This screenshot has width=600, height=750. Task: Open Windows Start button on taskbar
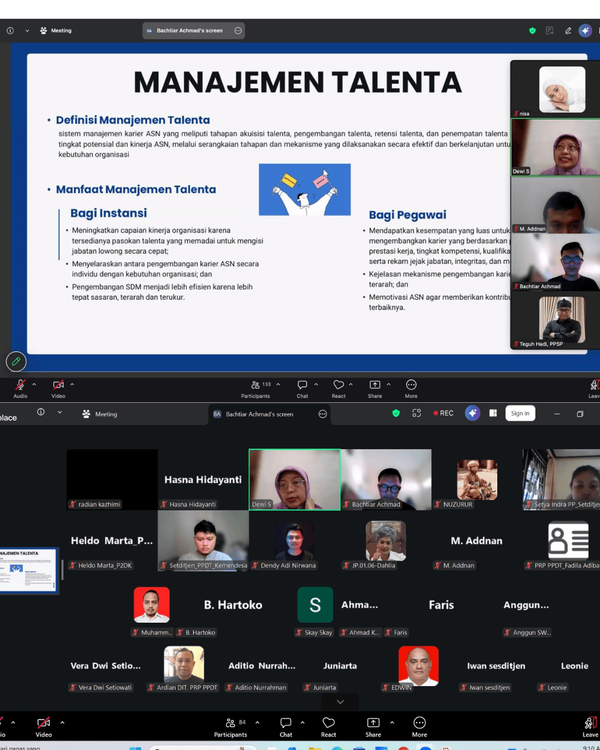(x=135, y=747)
